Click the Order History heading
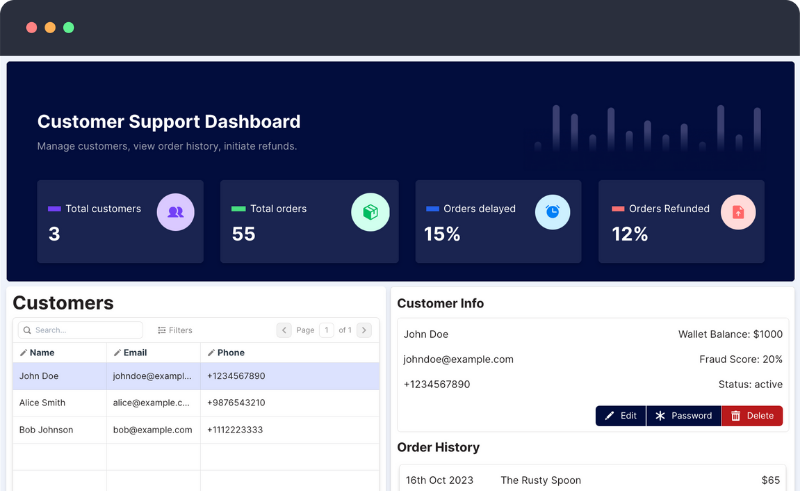This screenshot has height=491, width=800. click(438, 447)
